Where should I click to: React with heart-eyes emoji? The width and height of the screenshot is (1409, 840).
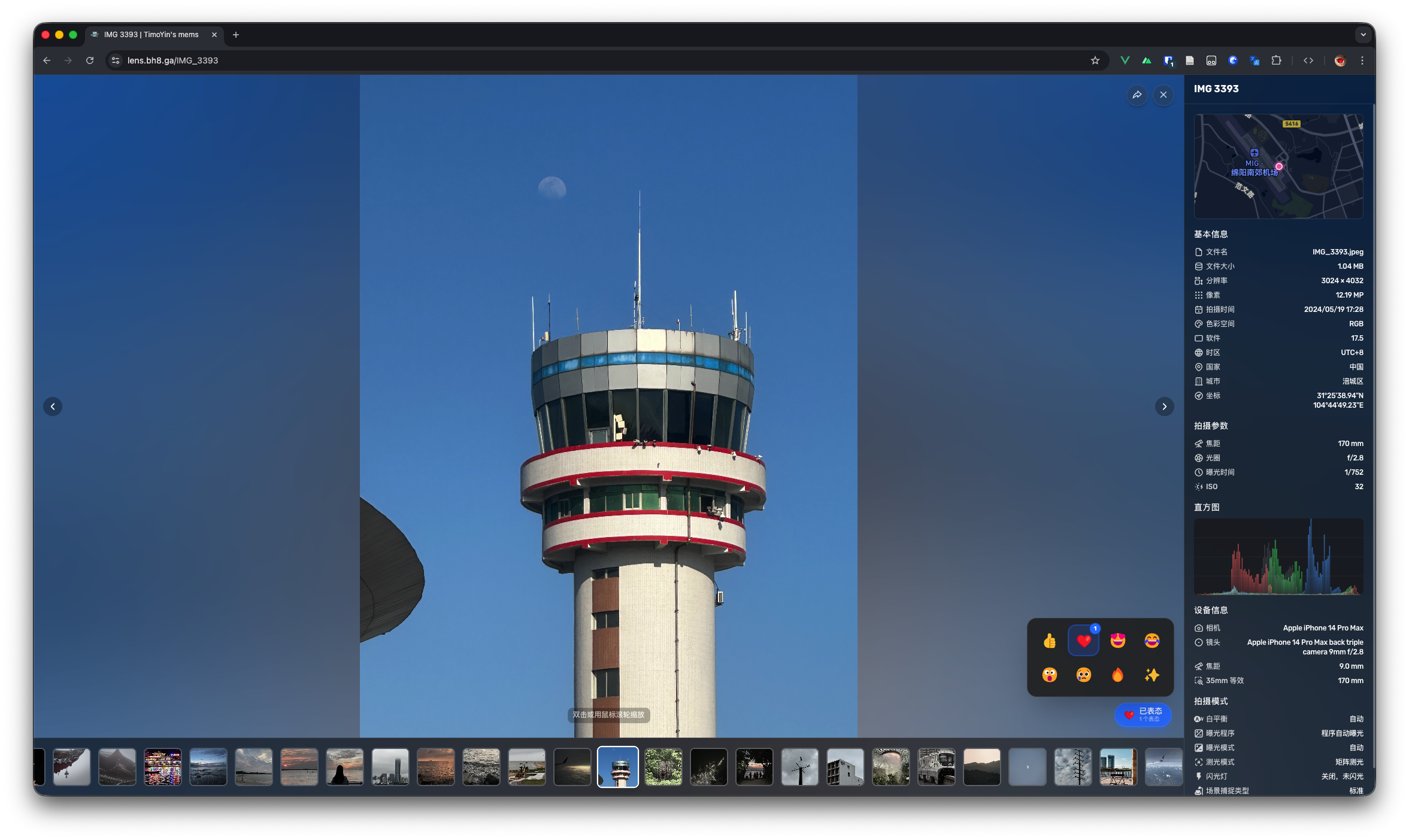coord(1117,641)
